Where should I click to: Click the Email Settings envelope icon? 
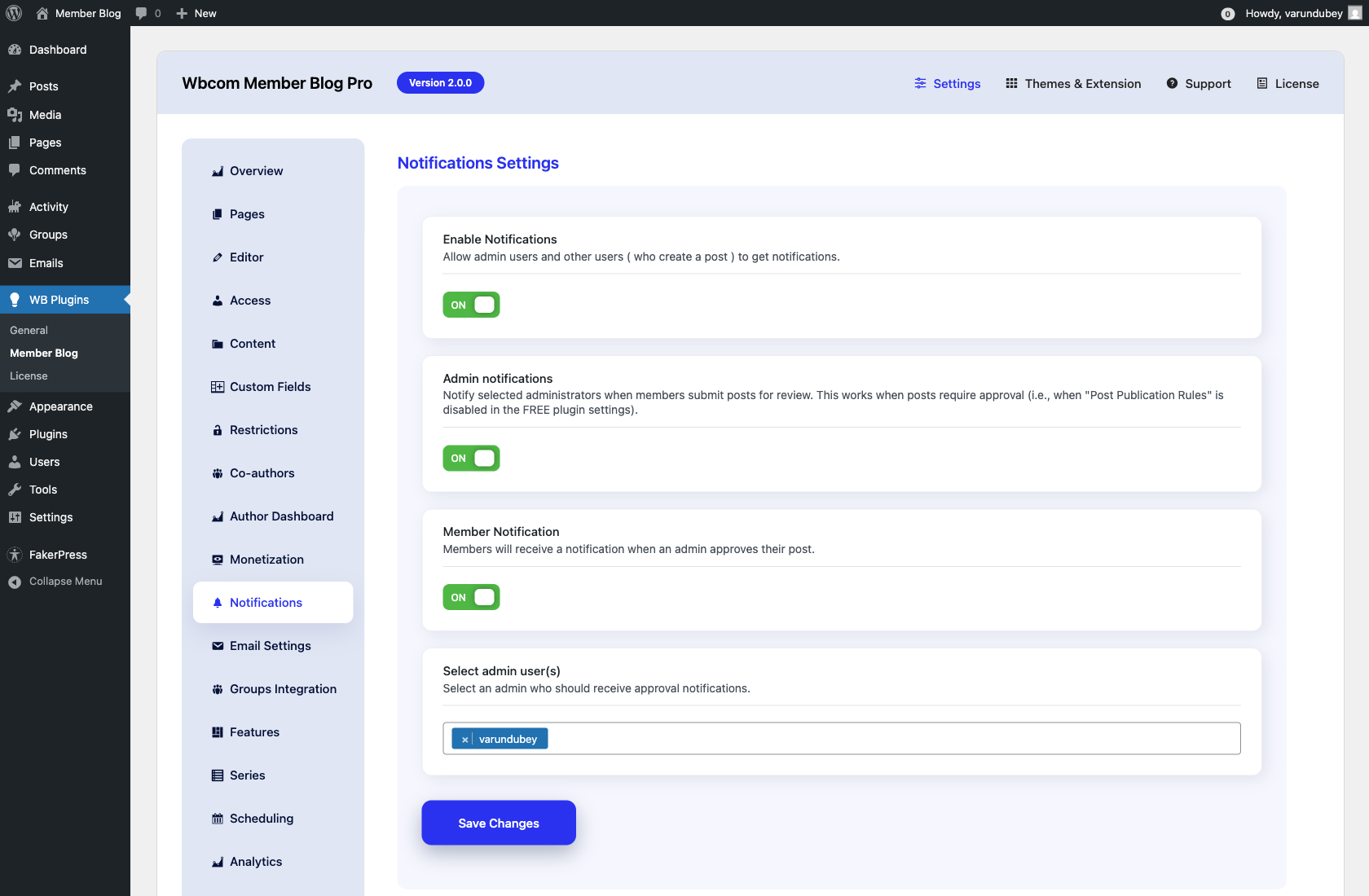point(218,646)
